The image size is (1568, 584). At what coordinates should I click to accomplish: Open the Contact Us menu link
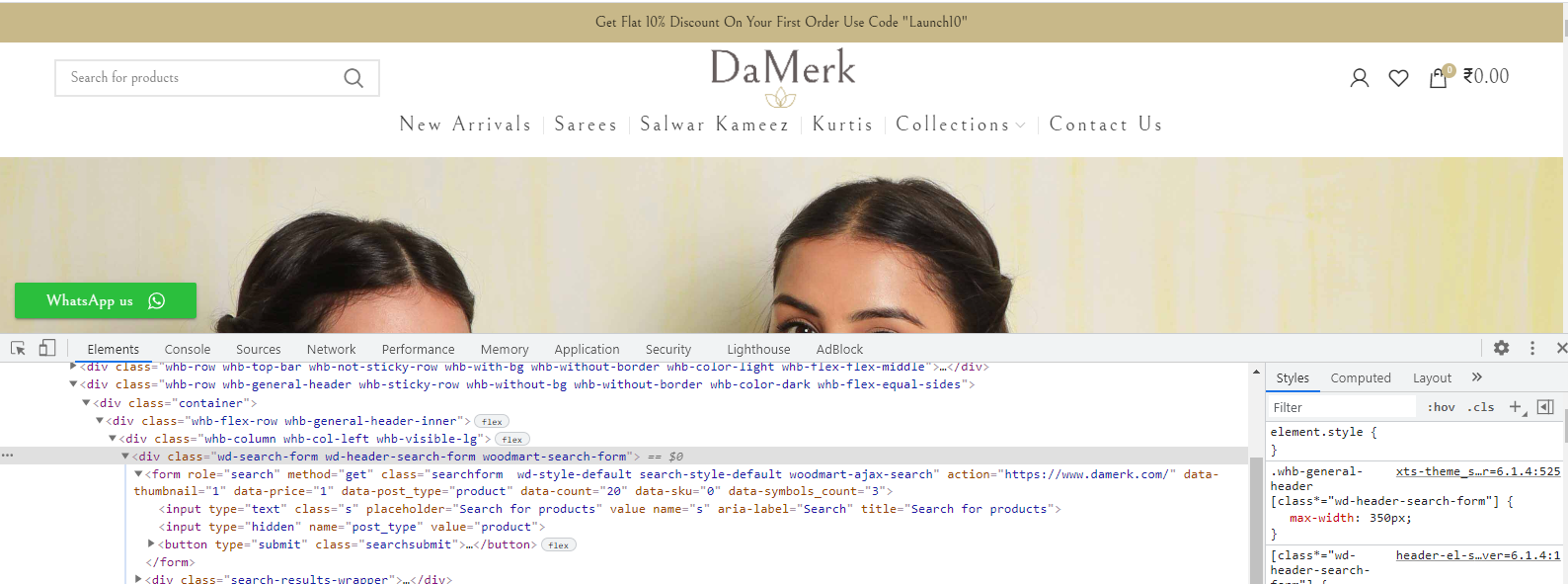tap(1106, 125)
